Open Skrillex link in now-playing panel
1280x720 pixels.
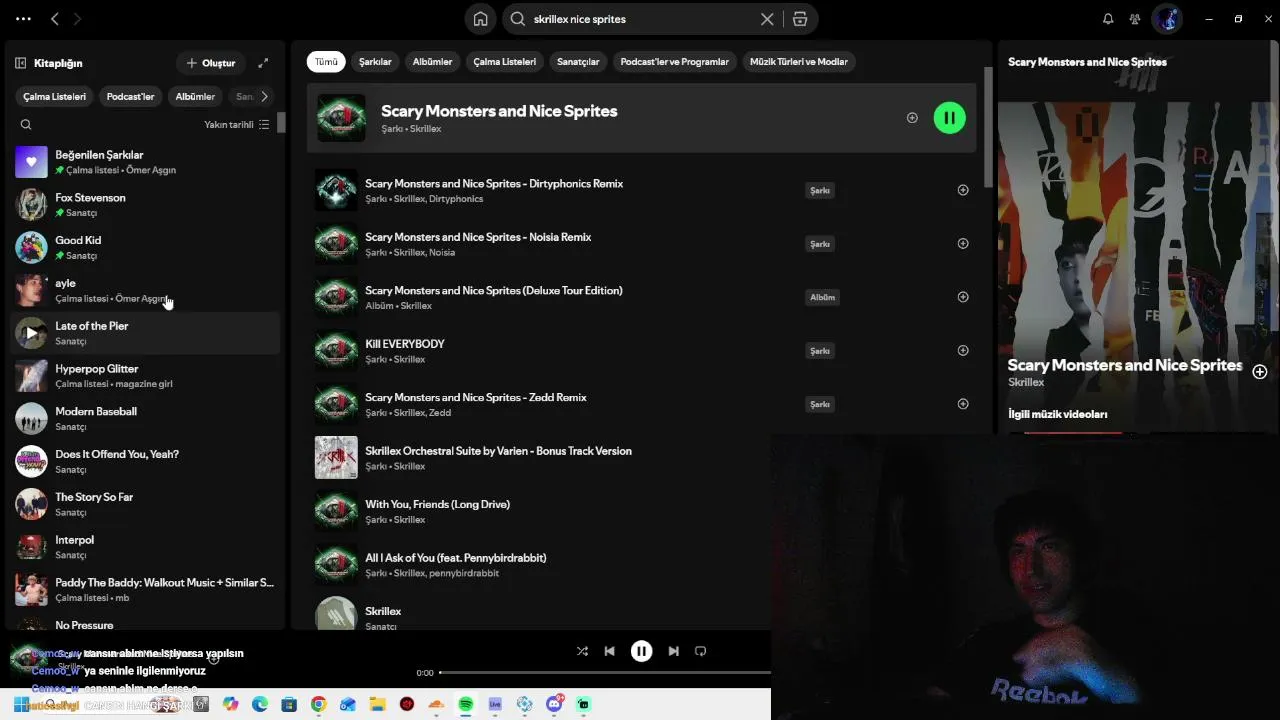coord(1026,382)
